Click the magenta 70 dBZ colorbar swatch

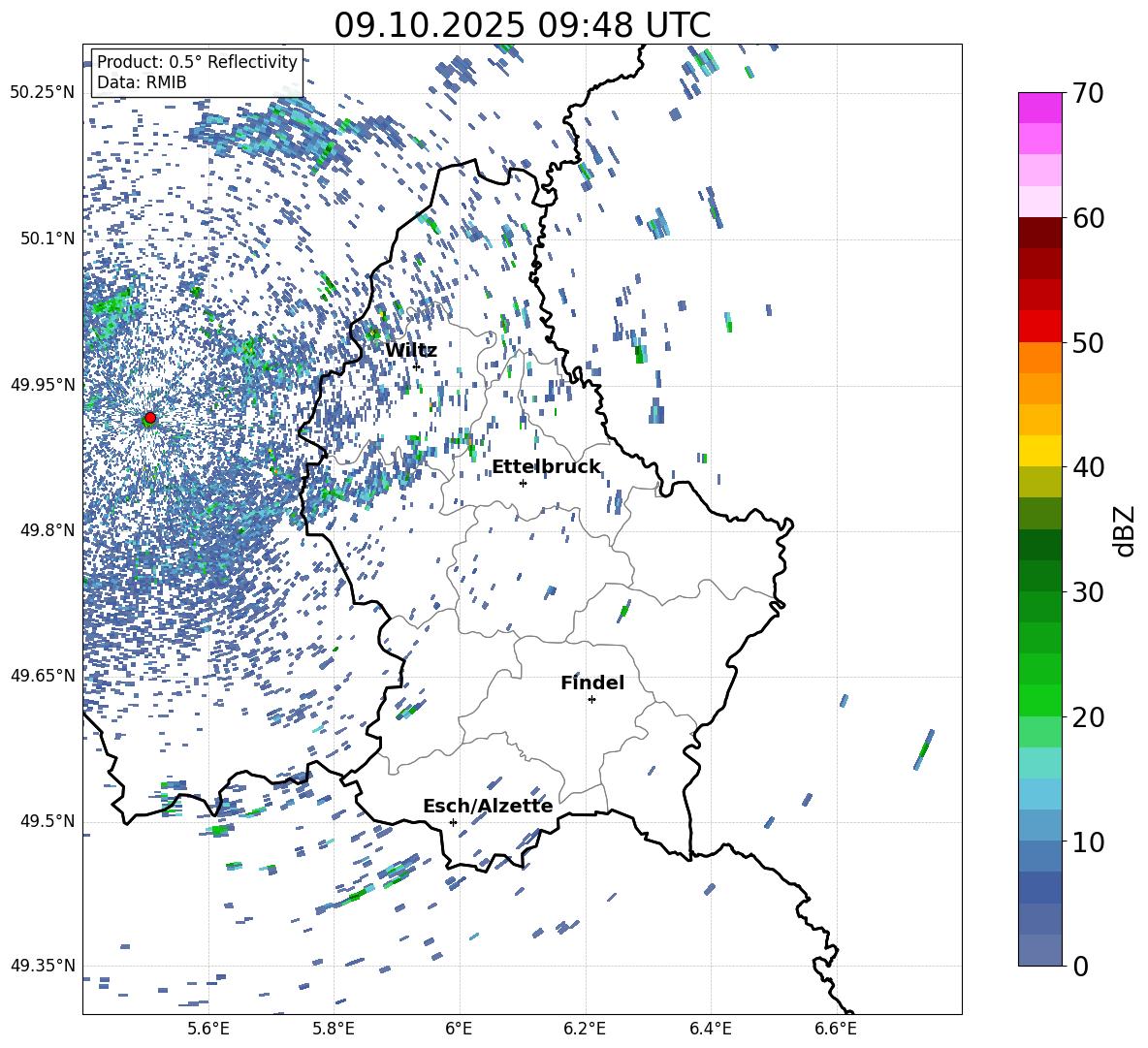(1039, 108)
